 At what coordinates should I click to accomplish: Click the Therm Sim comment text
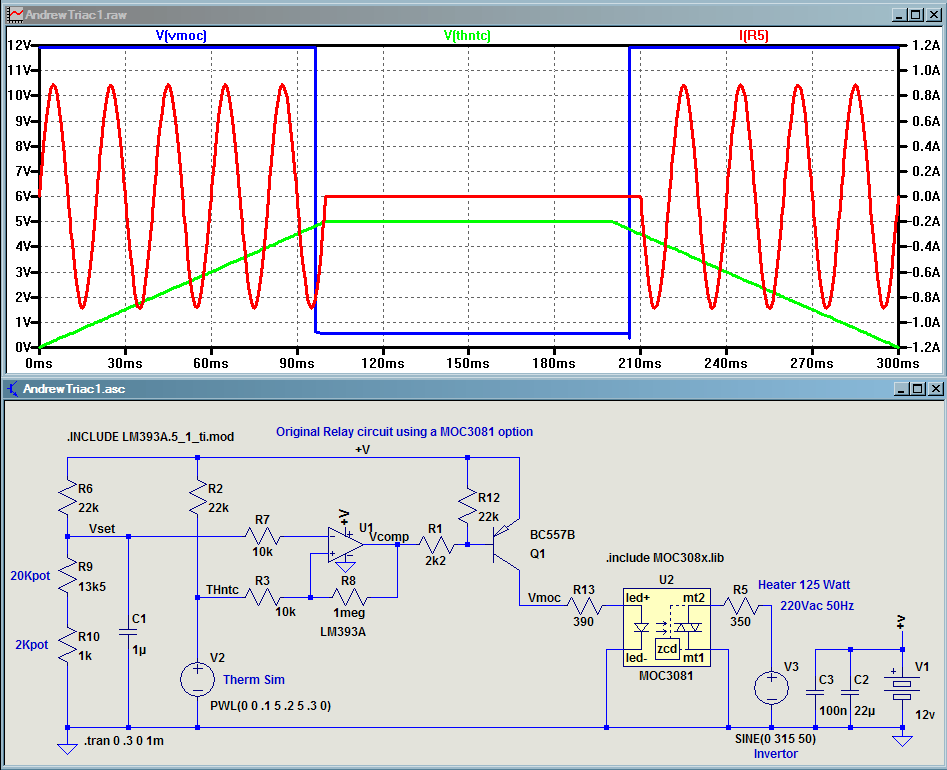(254, 679)
